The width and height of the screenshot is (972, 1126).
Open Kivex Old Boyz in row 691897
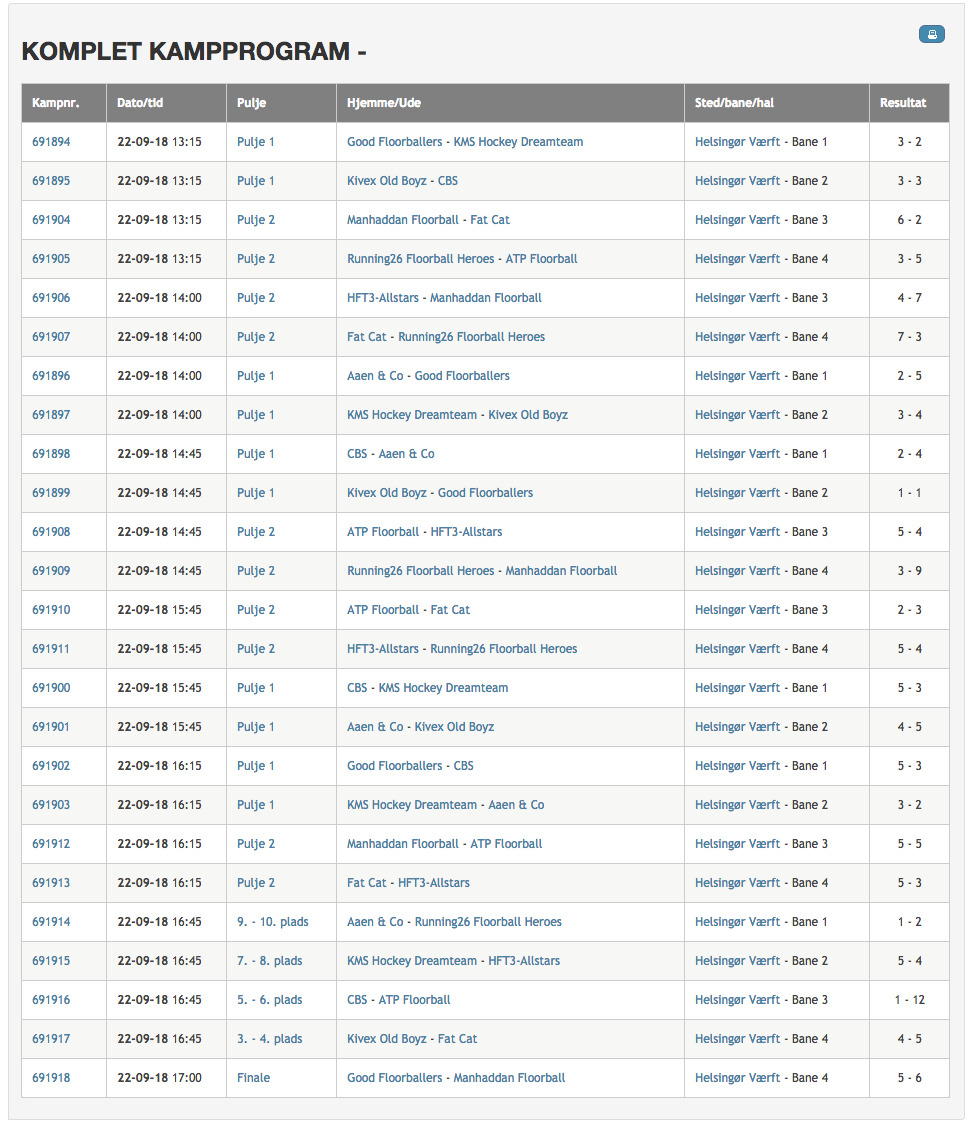528,415
